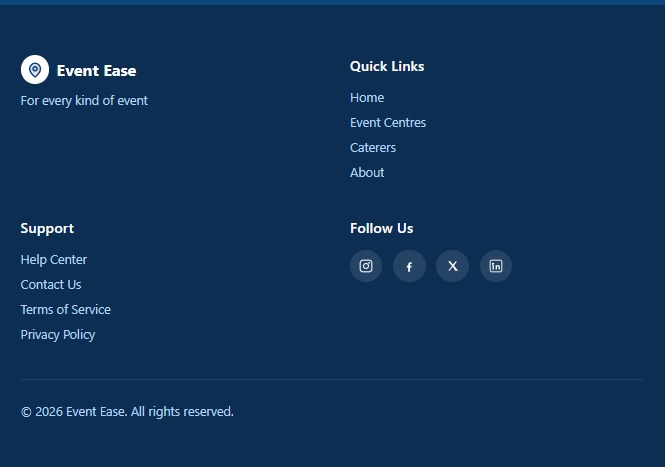Open the Privacy Policy link

tap(58, 335)
